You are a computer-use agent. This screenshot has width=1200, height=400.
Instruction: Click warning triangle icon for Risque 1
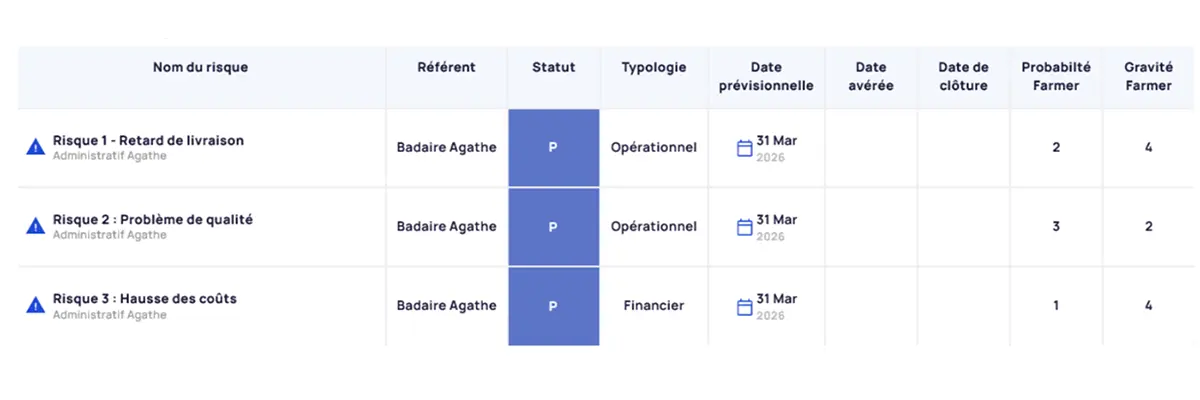pos(35,147)
